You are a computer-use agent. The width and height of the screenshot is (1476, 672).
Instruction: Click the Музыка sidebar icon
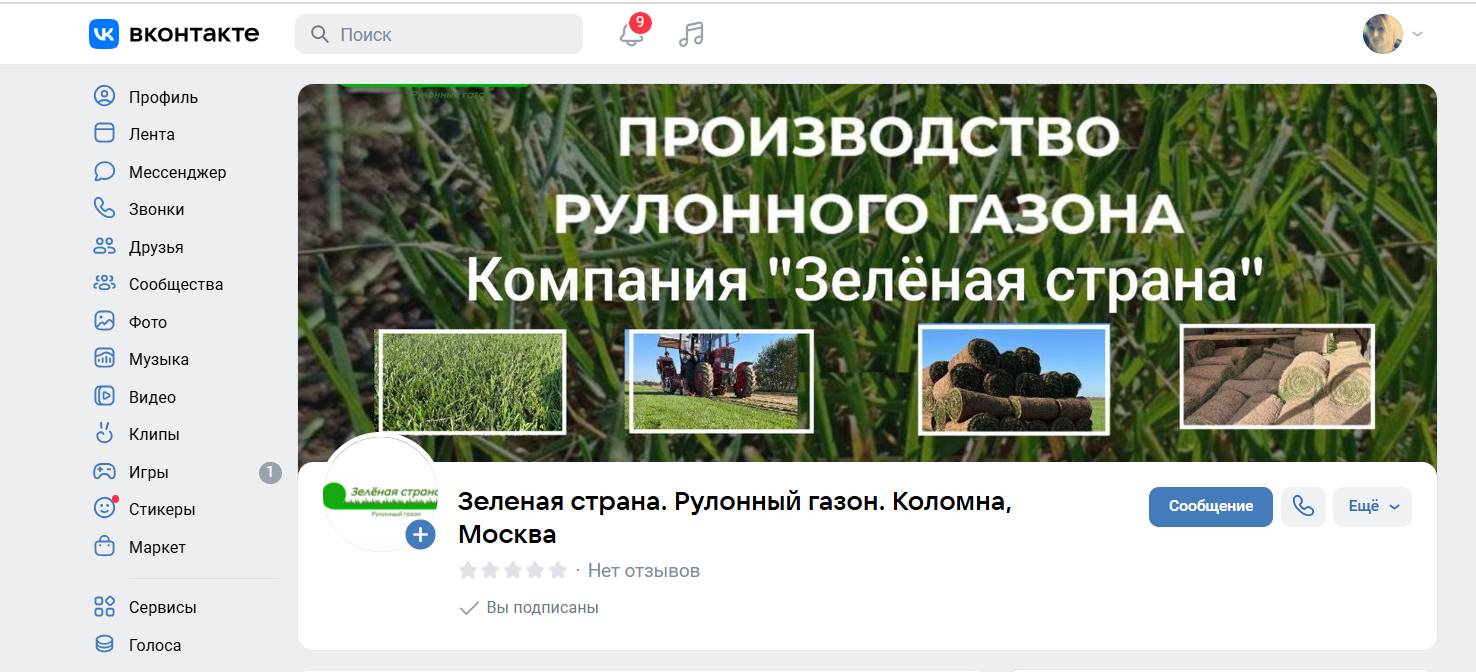tap(105, 359)
